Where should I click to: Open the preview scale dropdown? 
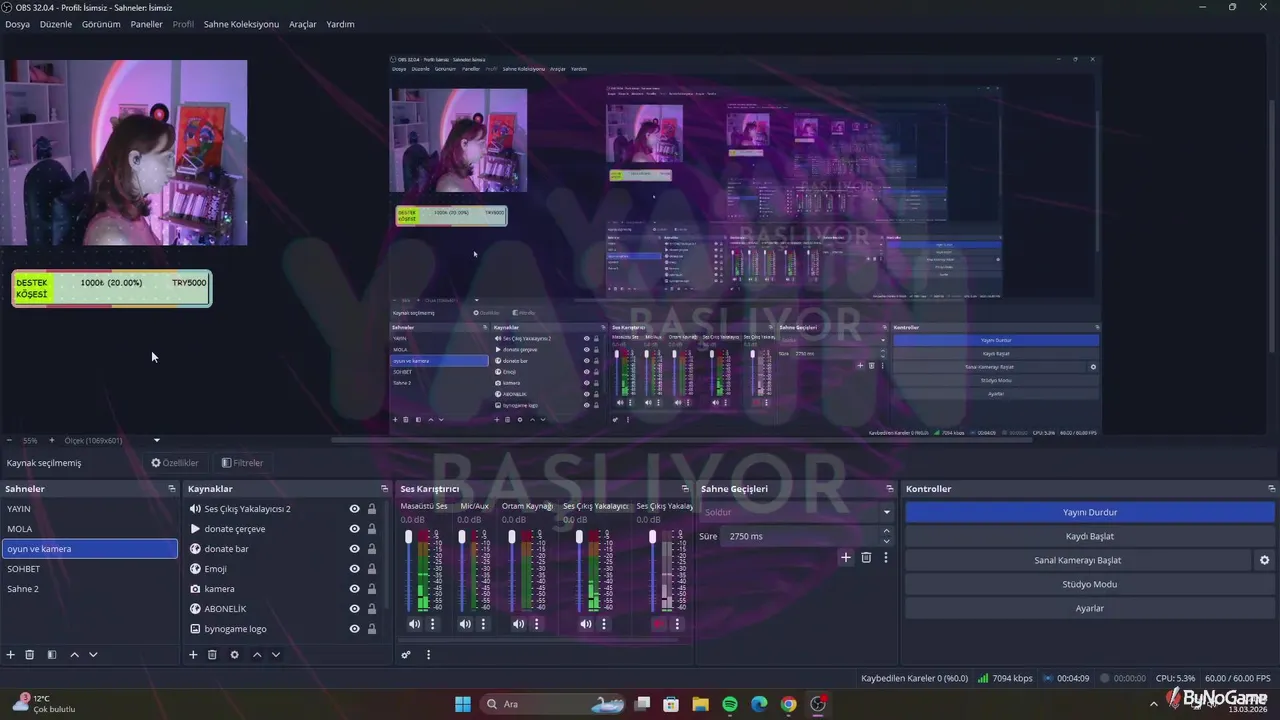click(x=156, y=440)
